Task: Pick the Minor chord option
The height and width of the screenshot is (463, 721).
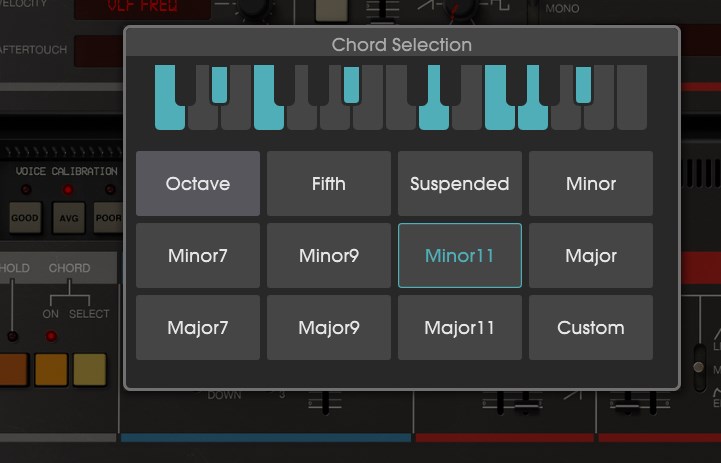Action: pyautogui.click(x=590, y=184)
